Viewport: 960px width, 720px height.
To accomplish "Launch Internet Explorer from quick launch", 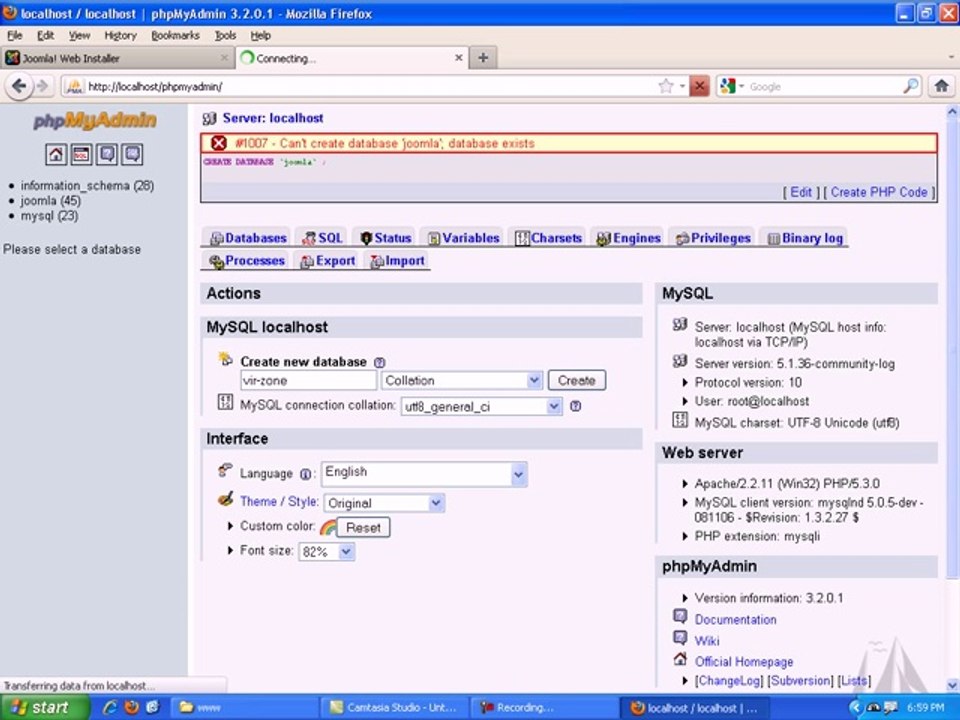I will pyautogui.click(x=110, y=707).
